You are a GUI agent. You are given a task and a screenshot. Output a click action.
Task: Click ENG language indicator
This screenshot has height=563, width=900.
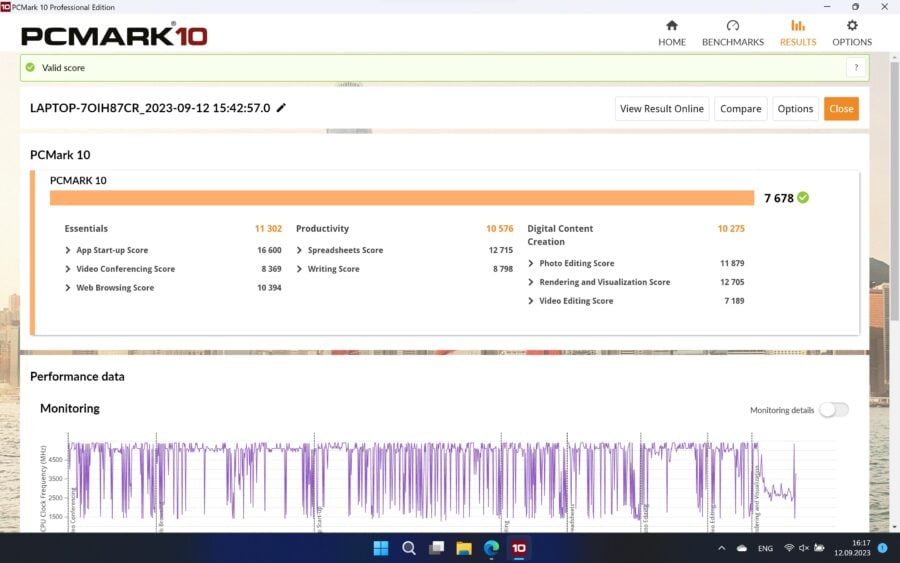(x=765, y=548)
